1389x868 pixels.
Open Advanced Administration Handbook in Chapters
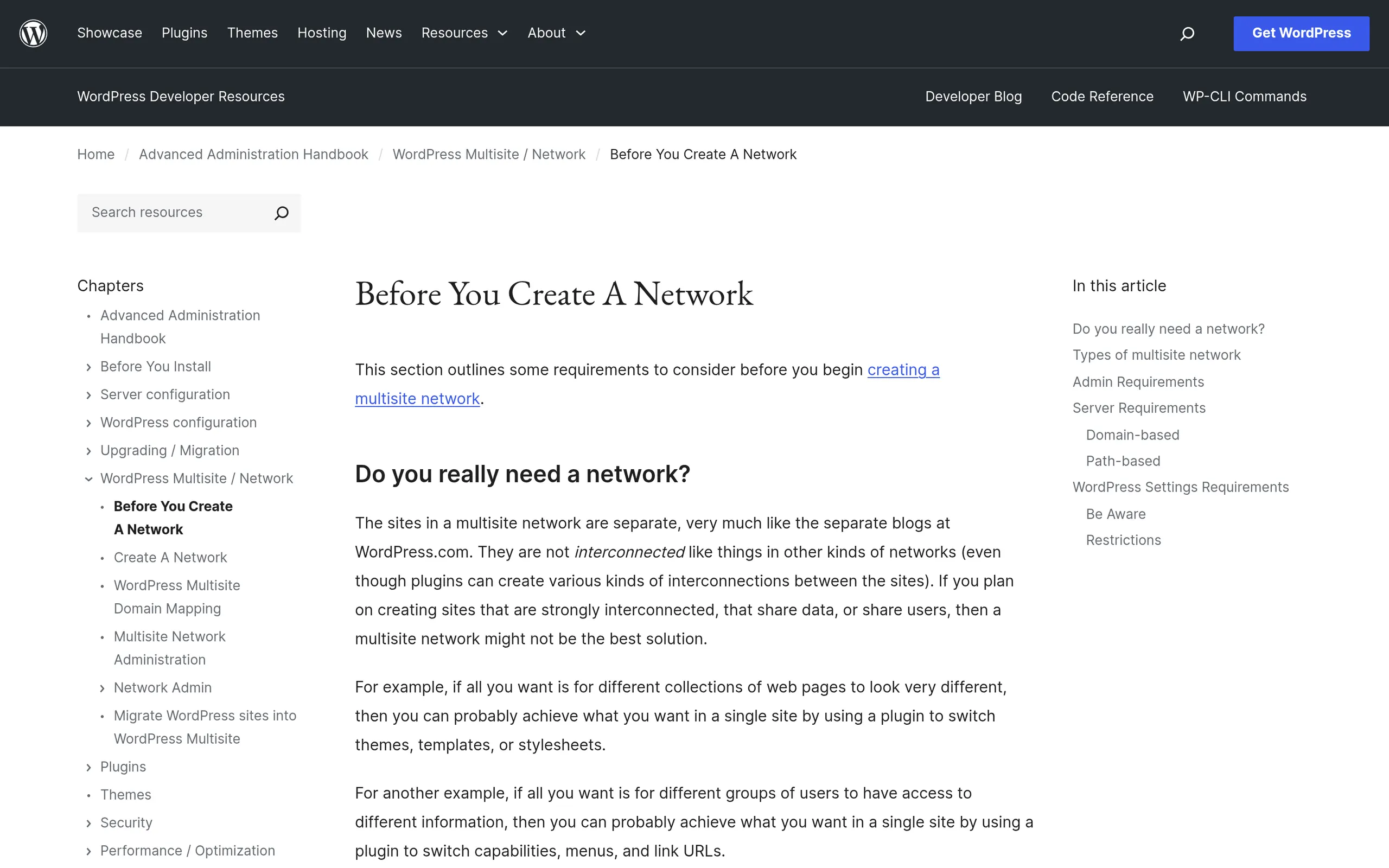click(x=180, y=327)
